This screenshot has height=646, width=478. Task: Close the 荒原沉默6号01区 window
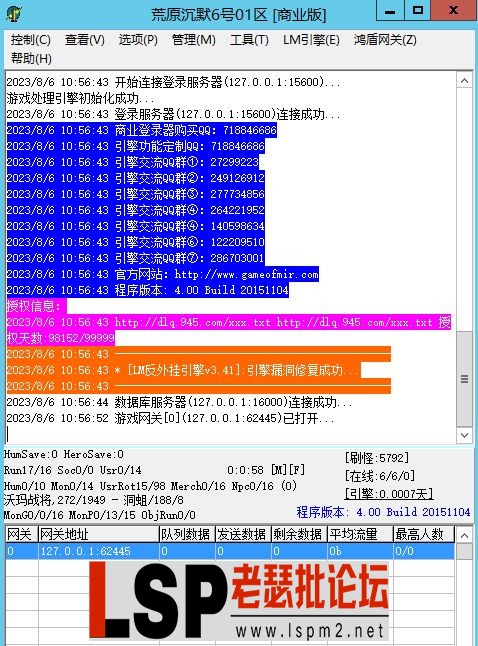tap(454, 10)
